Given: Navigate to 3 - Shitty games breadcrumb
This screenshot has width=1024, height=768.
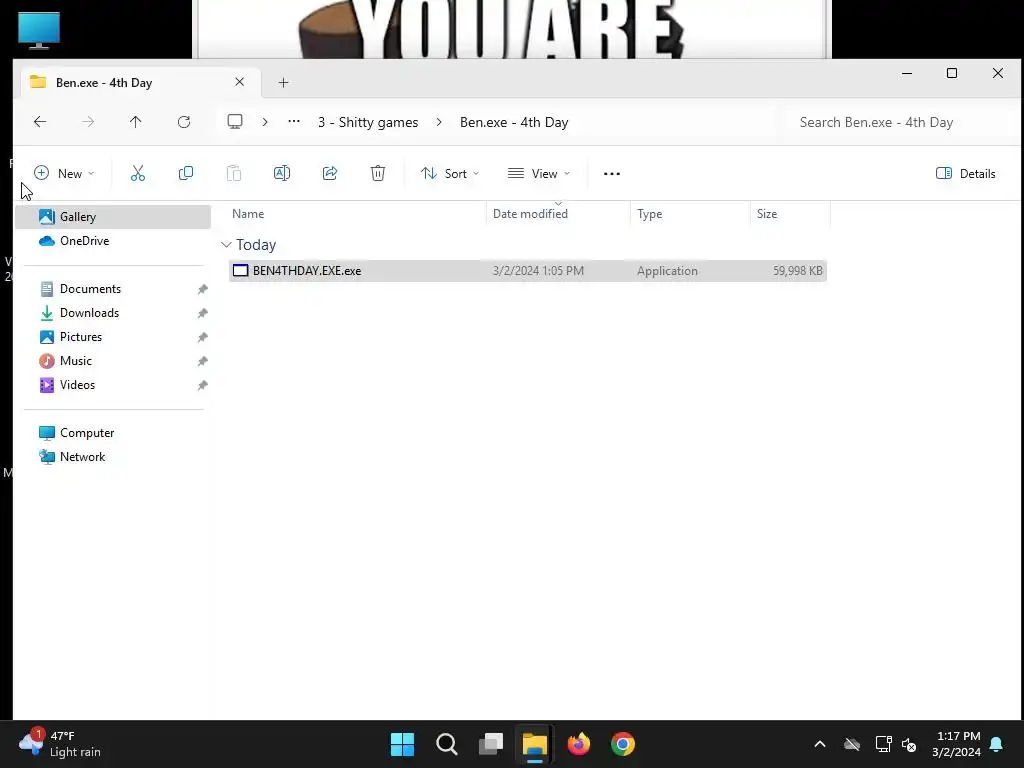Looking at the screenshot, I should point(368,122).
